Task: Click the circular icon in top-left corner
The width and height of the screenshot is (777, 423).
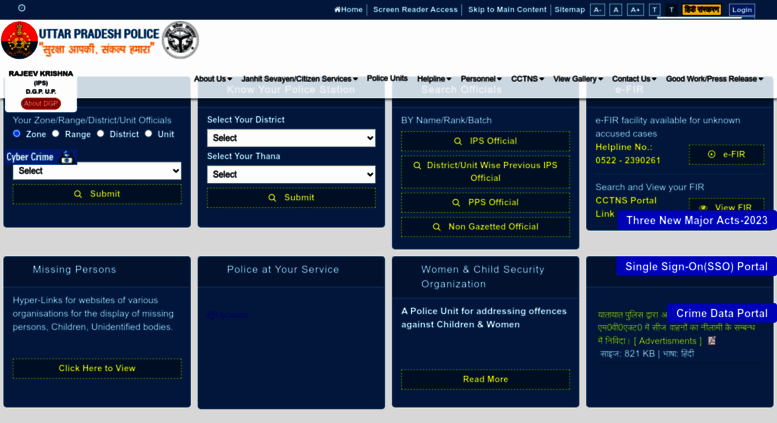Action: click(21, 8)
